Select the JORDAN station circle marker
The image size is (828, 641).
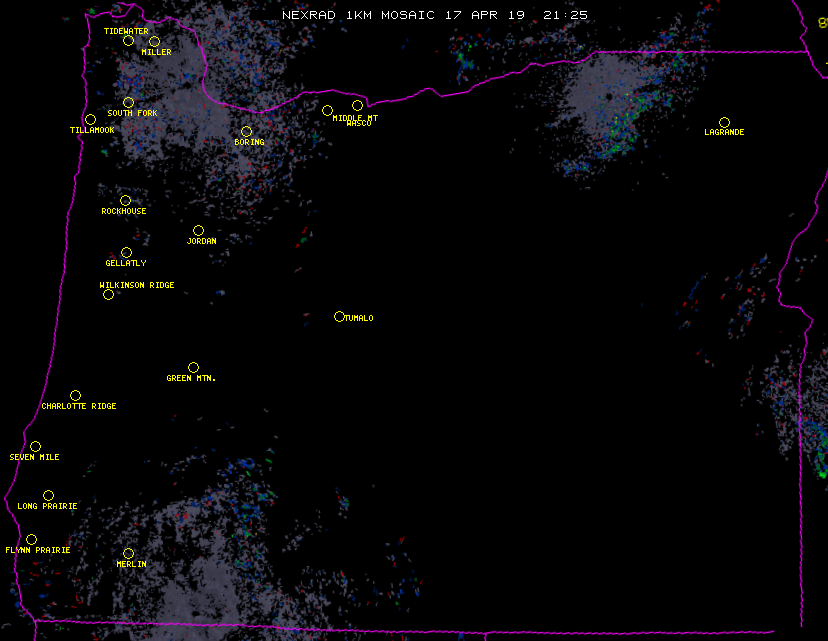click(198, 231)
